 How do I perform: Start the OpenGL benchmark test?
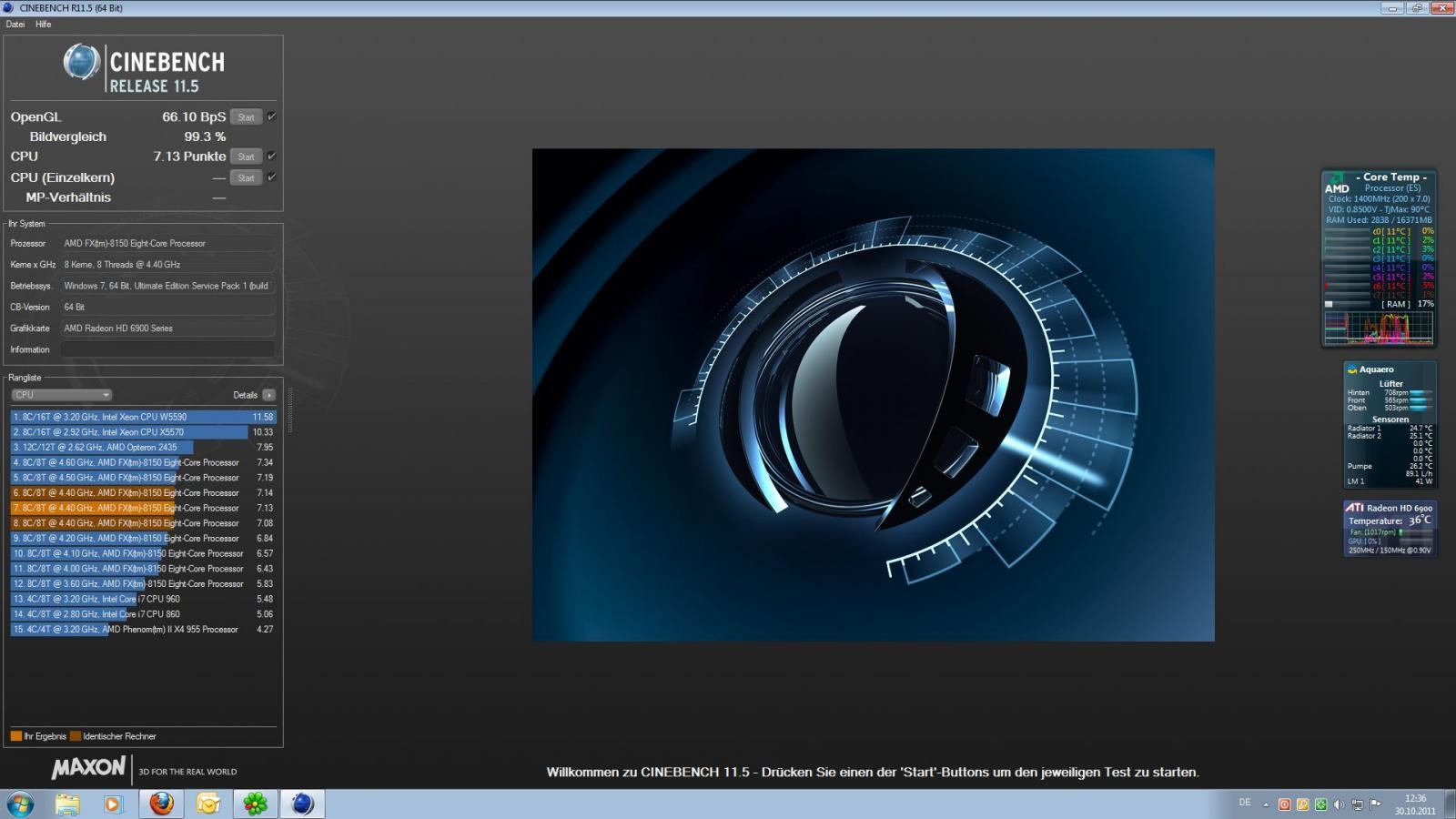[x=246, y=117]
